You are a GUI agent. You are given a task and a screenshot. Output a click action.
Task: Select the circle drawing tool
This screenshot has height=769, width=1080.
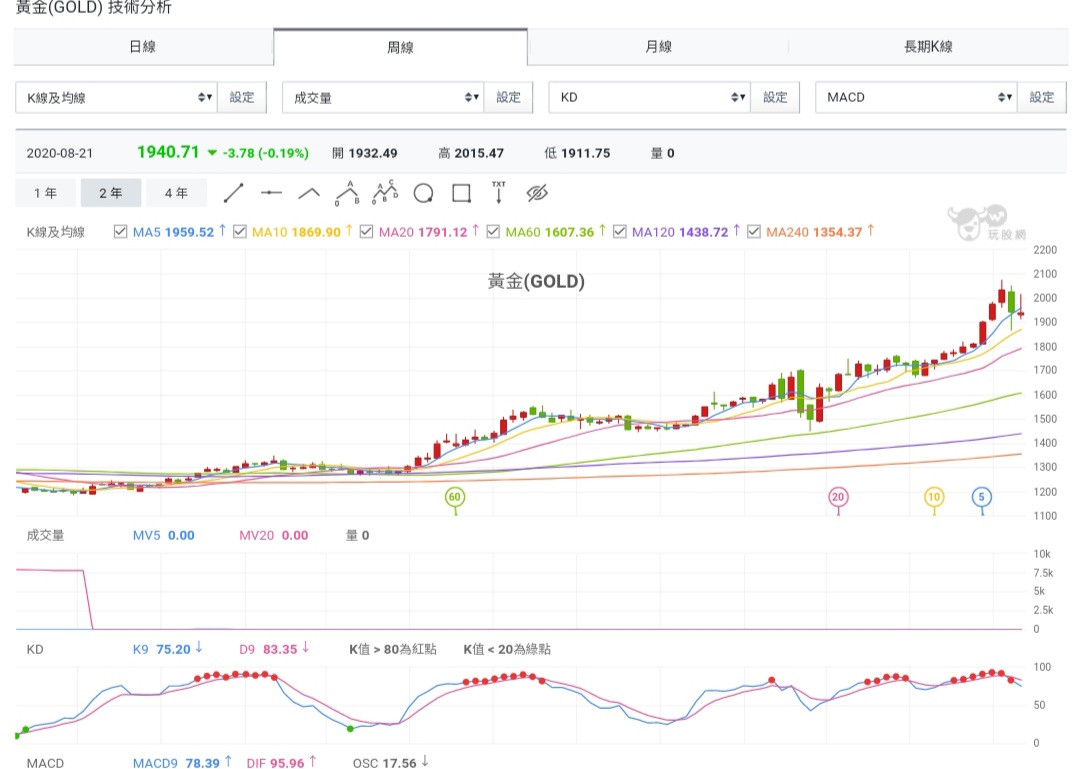(x=423, y=193)
